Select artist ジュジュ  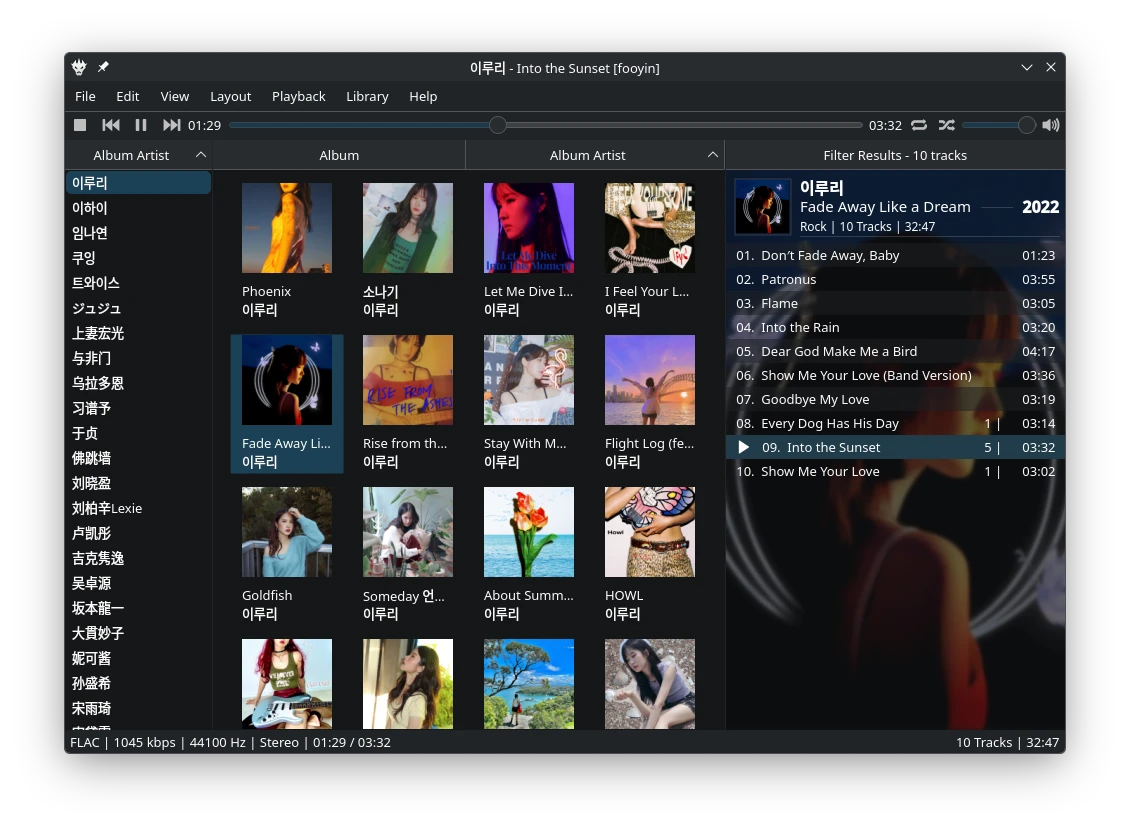(x=138, y=308)
